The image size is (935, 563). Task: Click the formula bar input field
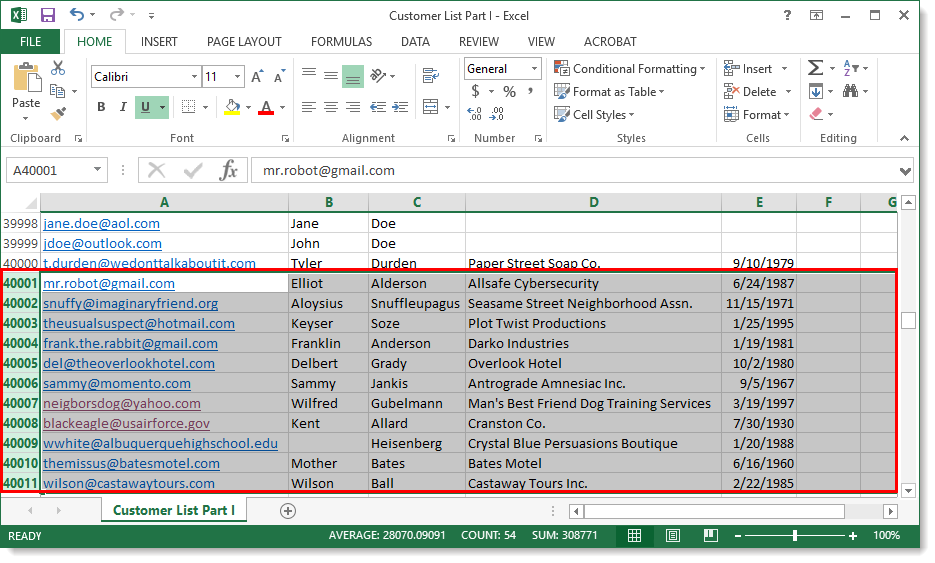577,171
